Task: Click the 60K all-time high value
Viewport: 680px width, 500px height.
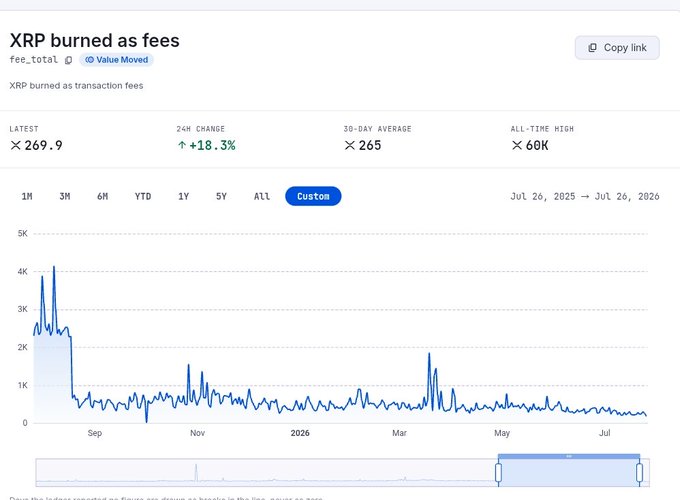Action: tap(537, 145)
